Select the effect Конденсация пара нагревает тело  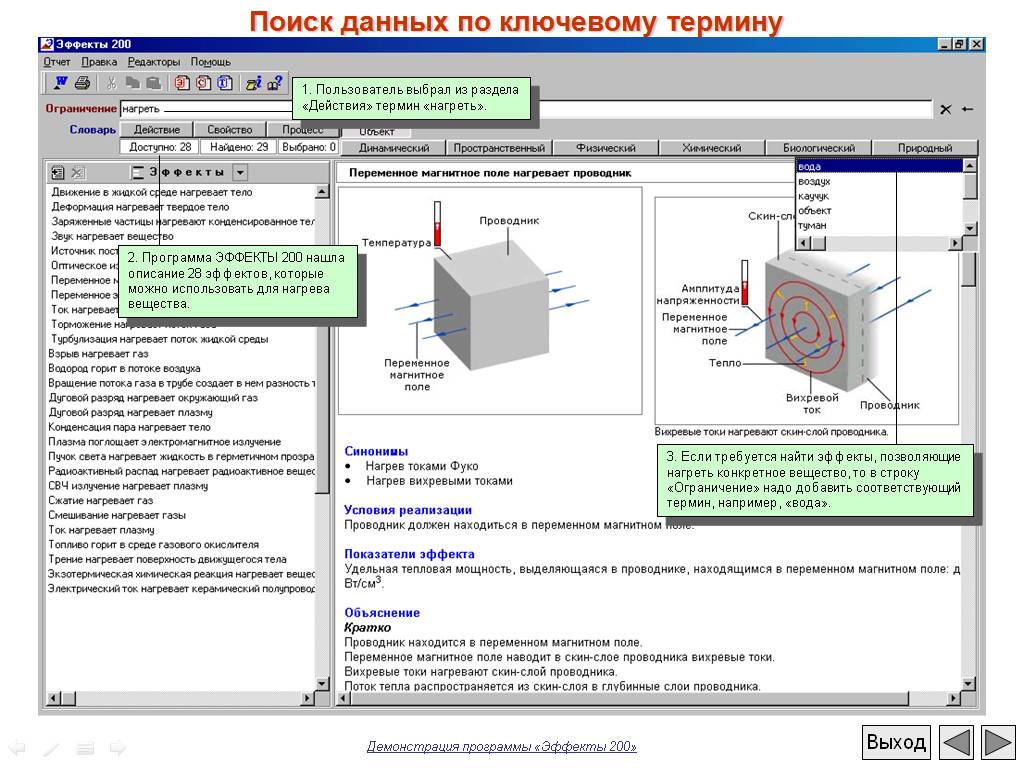(x=129, y=427)
